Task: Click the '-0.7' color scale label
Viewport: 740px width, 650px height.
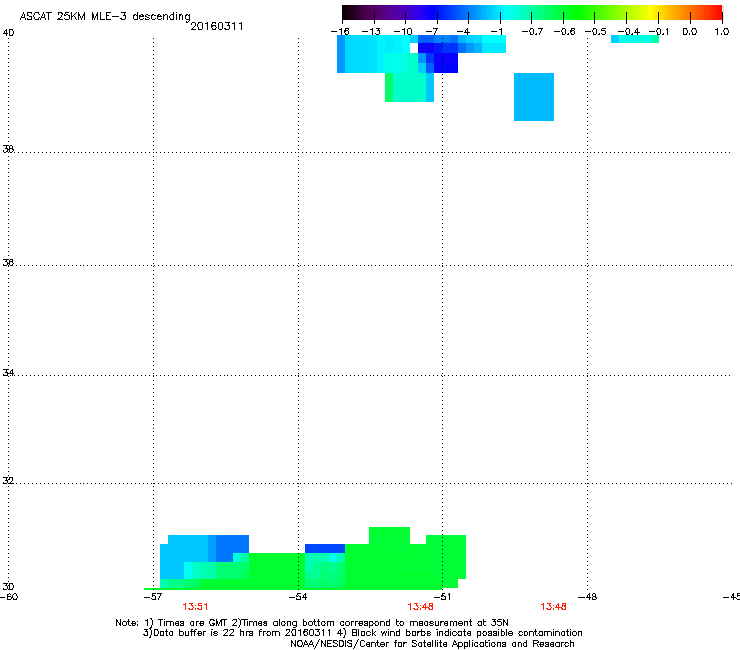Action: pos(532,32)
